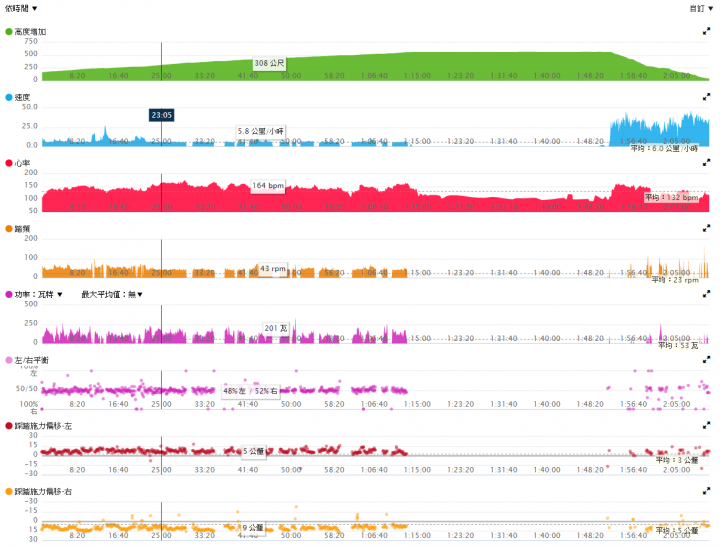This screenshot has width=720, height=547.
Task: Toggle the green 高度增加 series legend
Action: pos(26,32)
